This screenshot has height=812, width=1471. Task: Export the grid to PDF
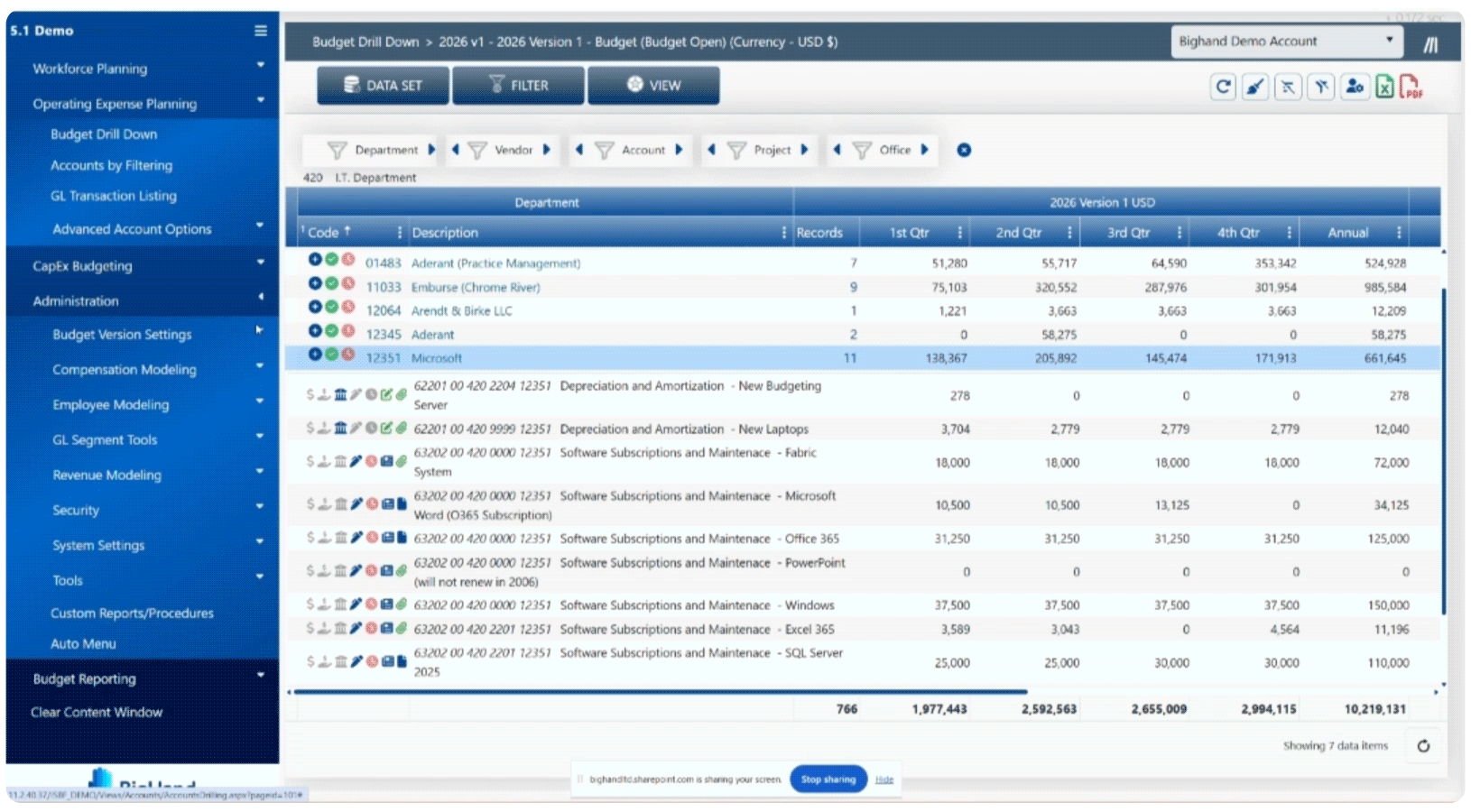(1411, 87)
